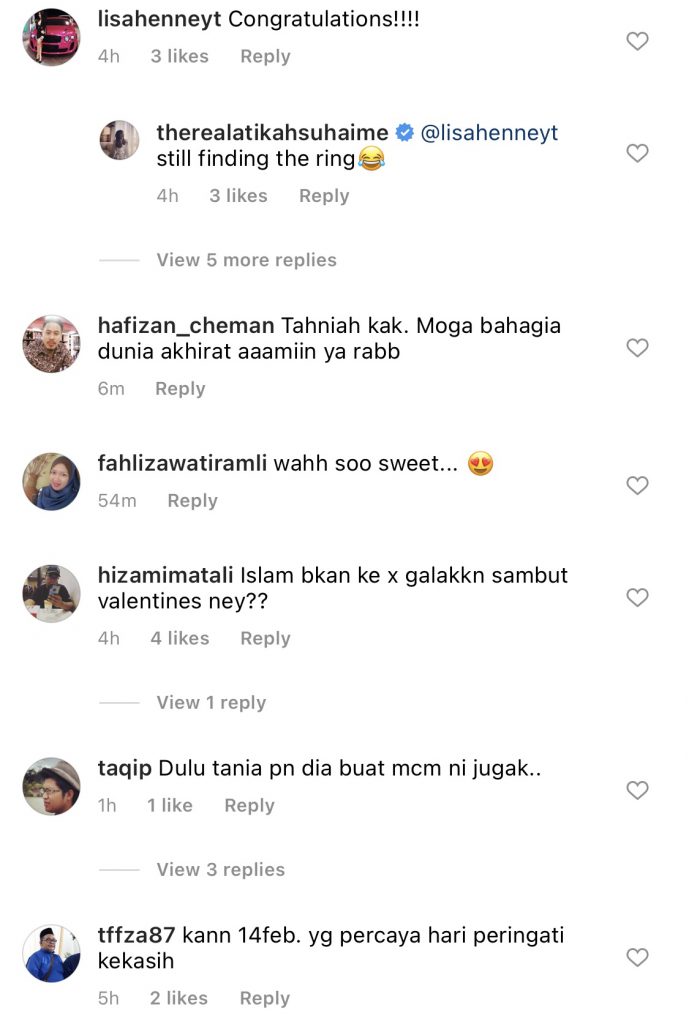Image resolution: width=689 pixels, height=1024 pixels.
Task: Like taqip's comment with heart icon
Action: [x=637, y=790]
